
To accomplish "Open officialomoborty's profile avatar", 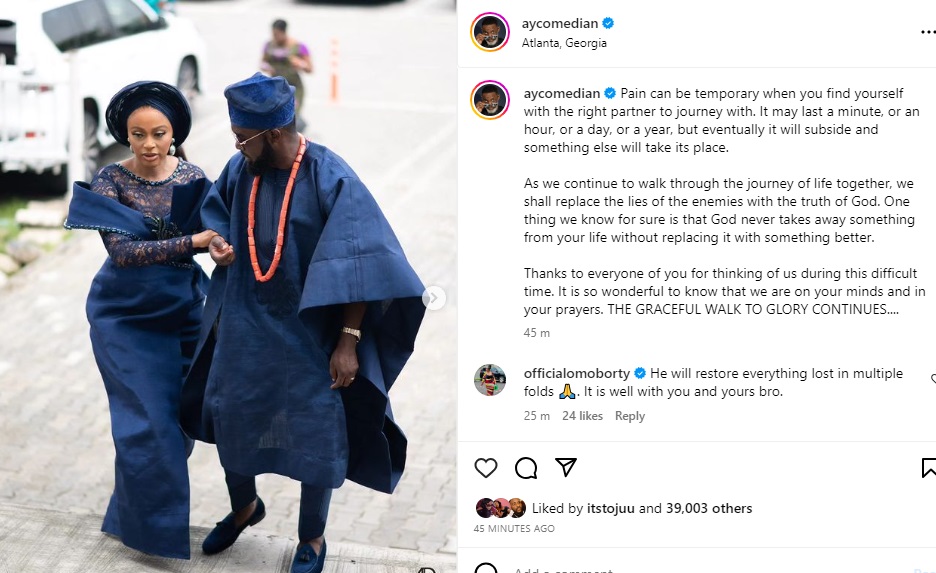I will coord(490,380).
